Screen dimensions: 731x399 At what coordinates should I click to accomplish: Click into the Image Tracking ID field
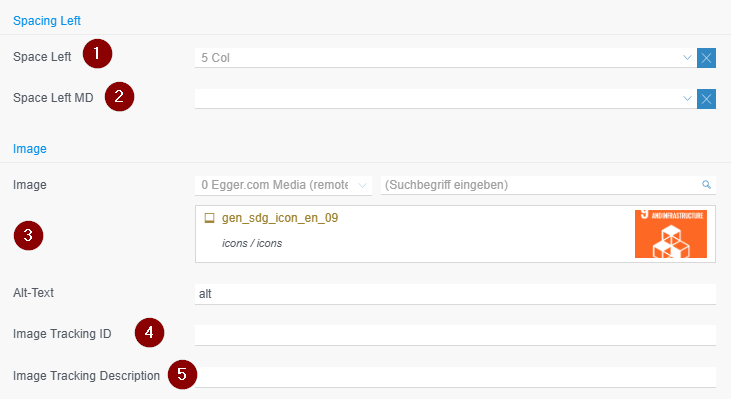click(x=455, y=335)
